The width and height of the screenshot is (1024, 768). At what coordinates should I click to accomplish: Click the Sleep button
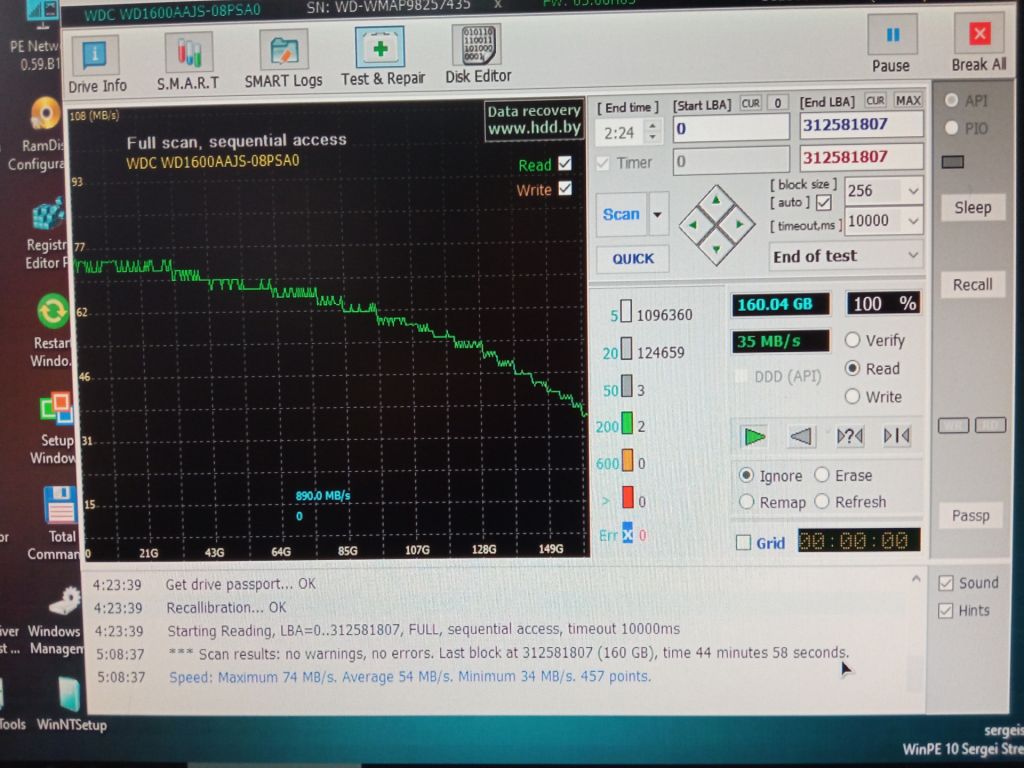[x=972, y=208]
